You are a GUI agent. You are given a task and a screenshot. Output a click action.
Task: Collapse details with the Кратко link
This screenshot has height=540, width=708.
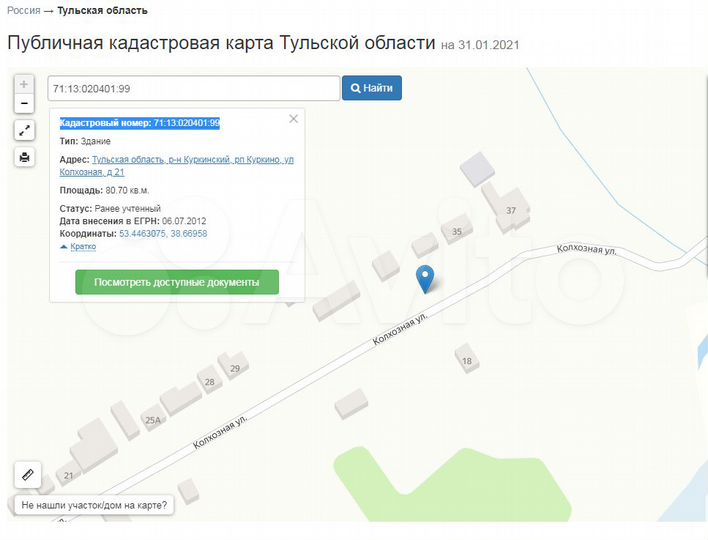[x=83, y=247]
